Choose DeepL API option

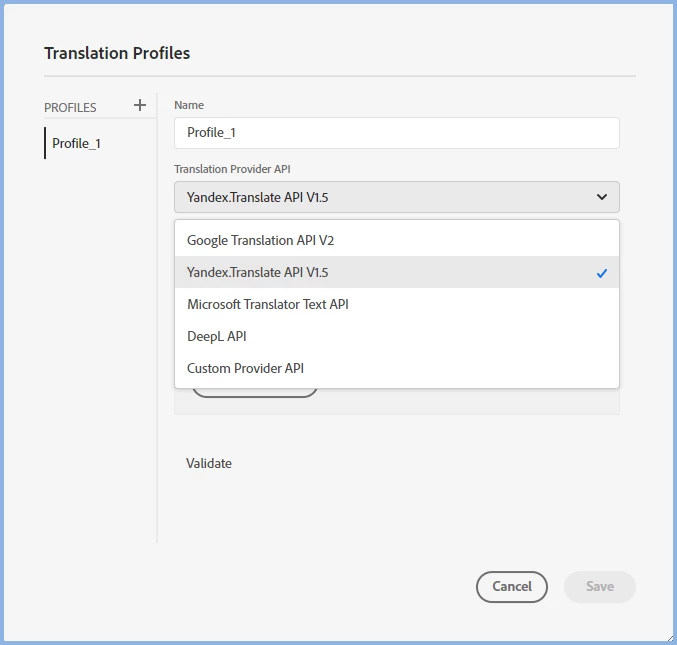[x=397, y=336]
